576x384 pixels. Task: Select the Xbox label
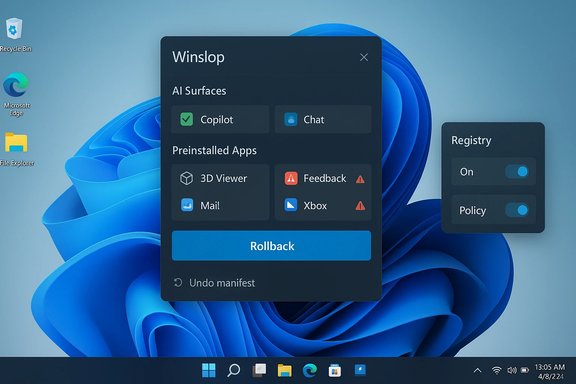pyautogui.click(x=315, y=205)
